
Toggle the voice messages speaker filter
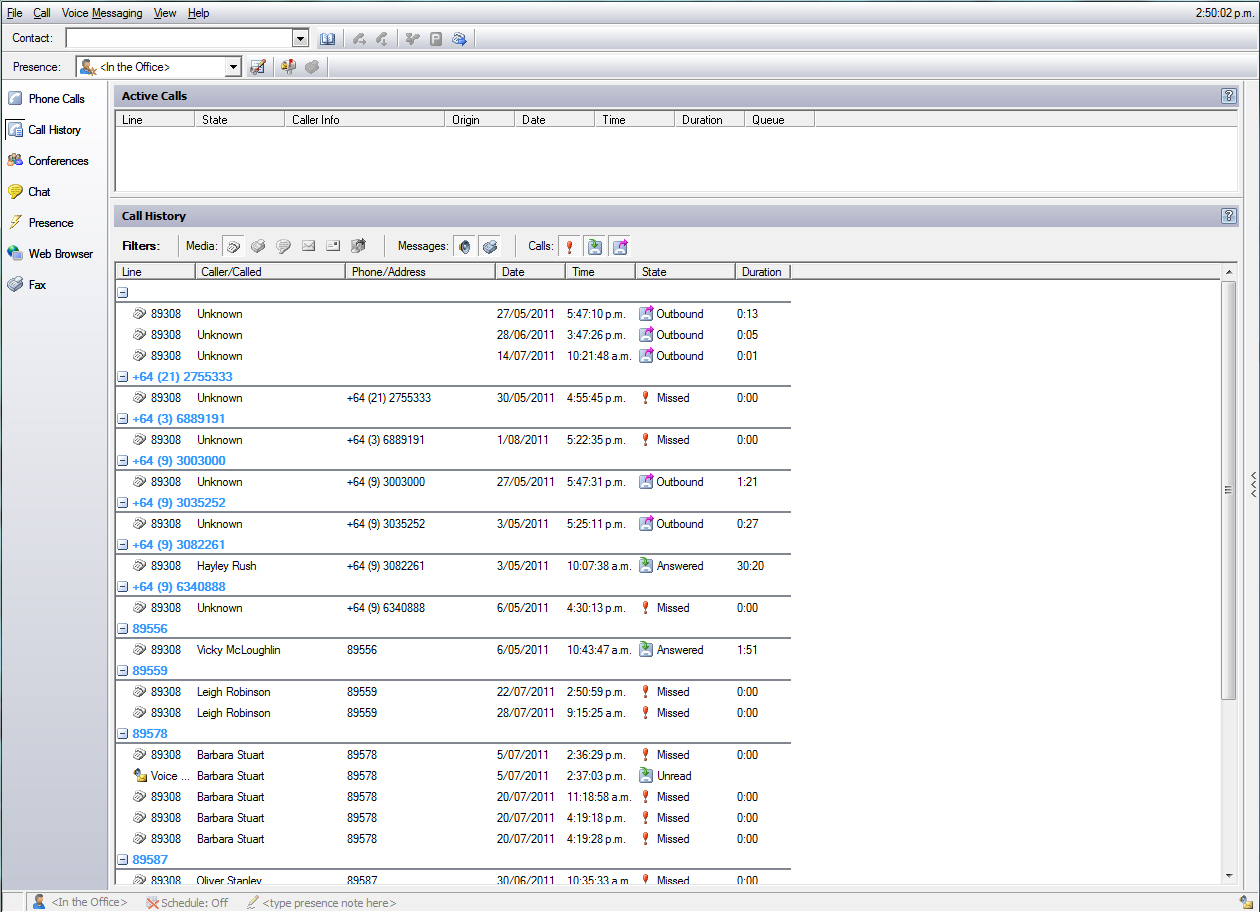(x=465, y=246)
